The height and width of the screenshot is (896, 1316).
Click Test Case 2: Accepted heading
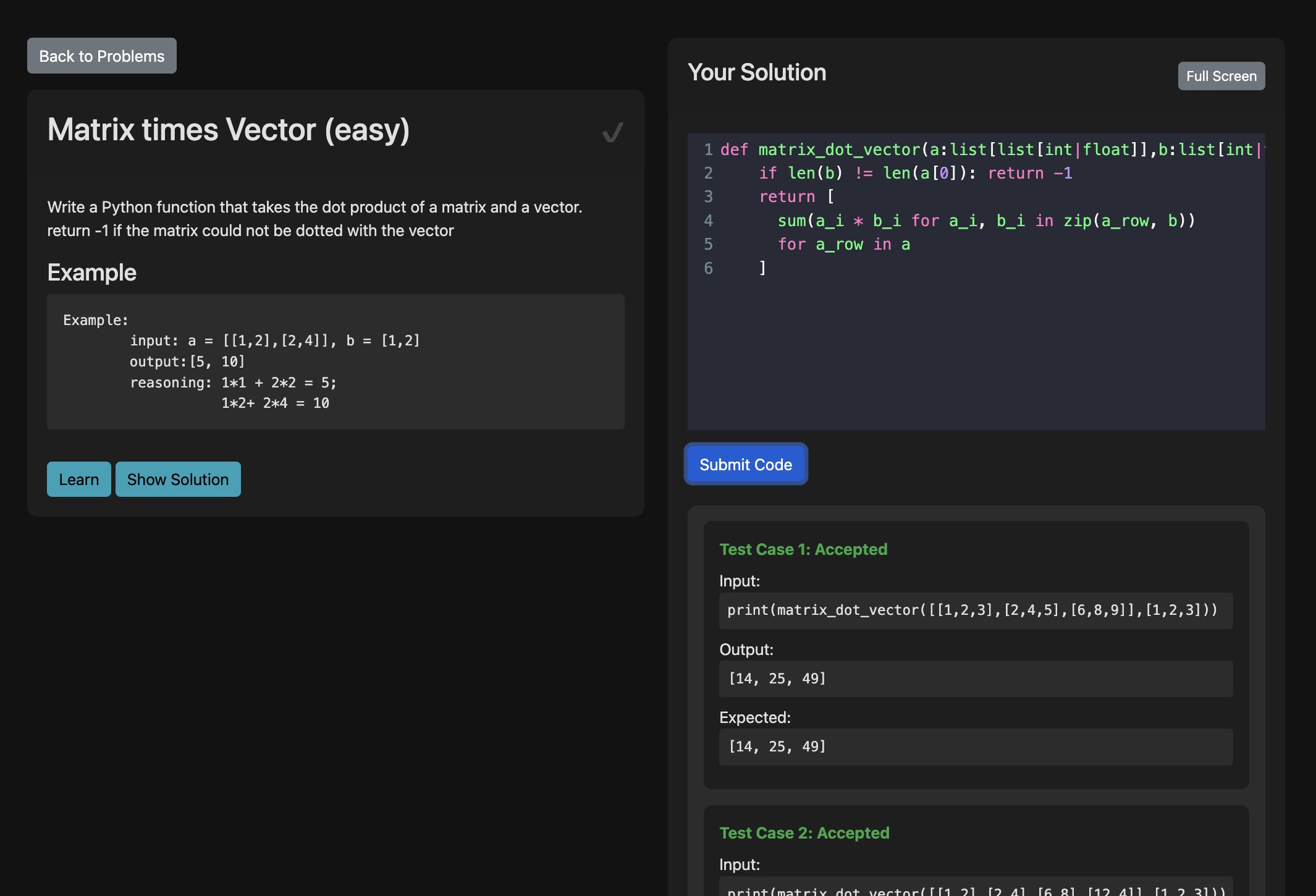[804, 833]
